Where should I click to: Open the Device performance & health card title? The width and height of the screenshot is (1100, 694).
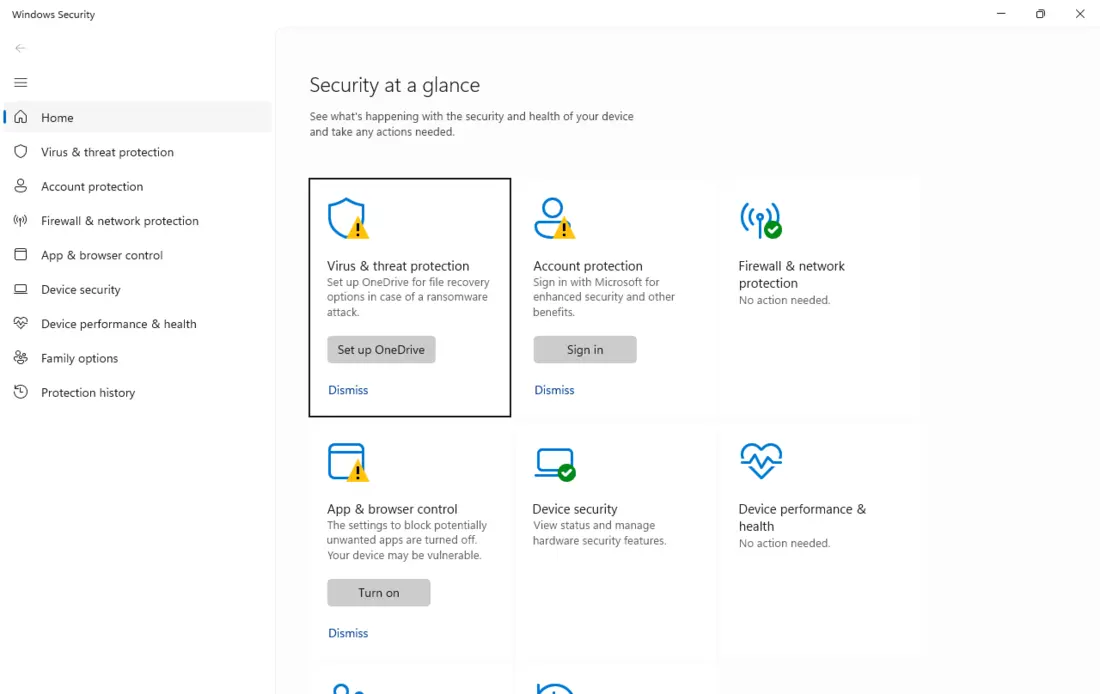[802, 517]
